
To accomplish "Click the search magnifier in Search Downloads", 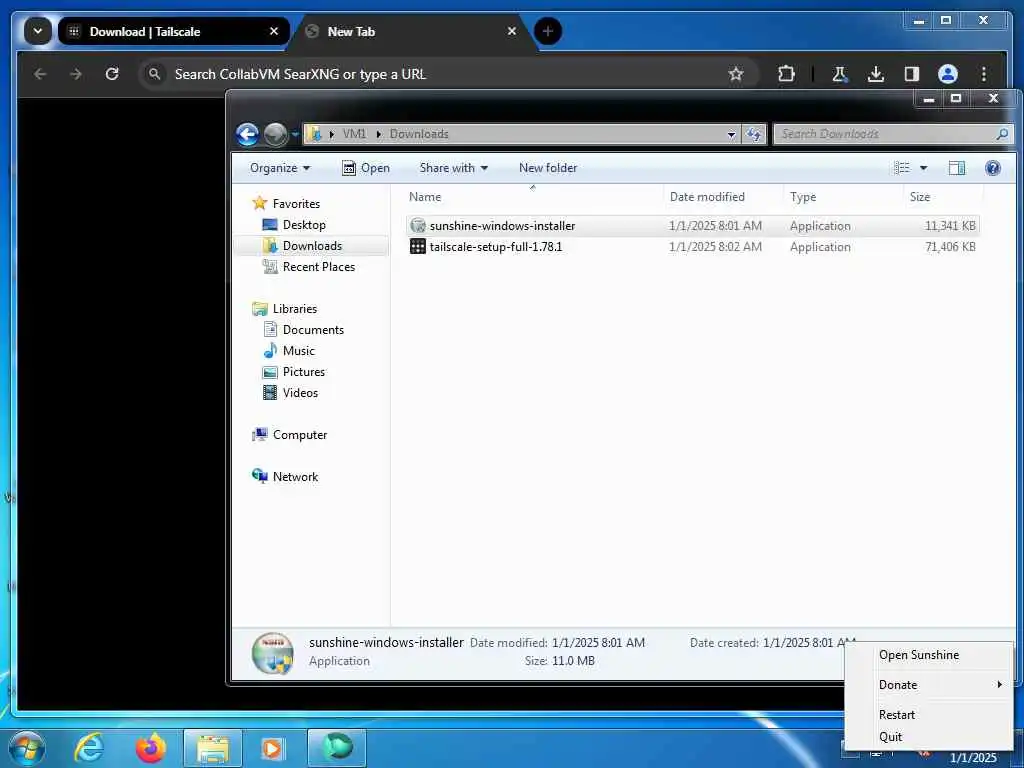I will coord(1002,134).
